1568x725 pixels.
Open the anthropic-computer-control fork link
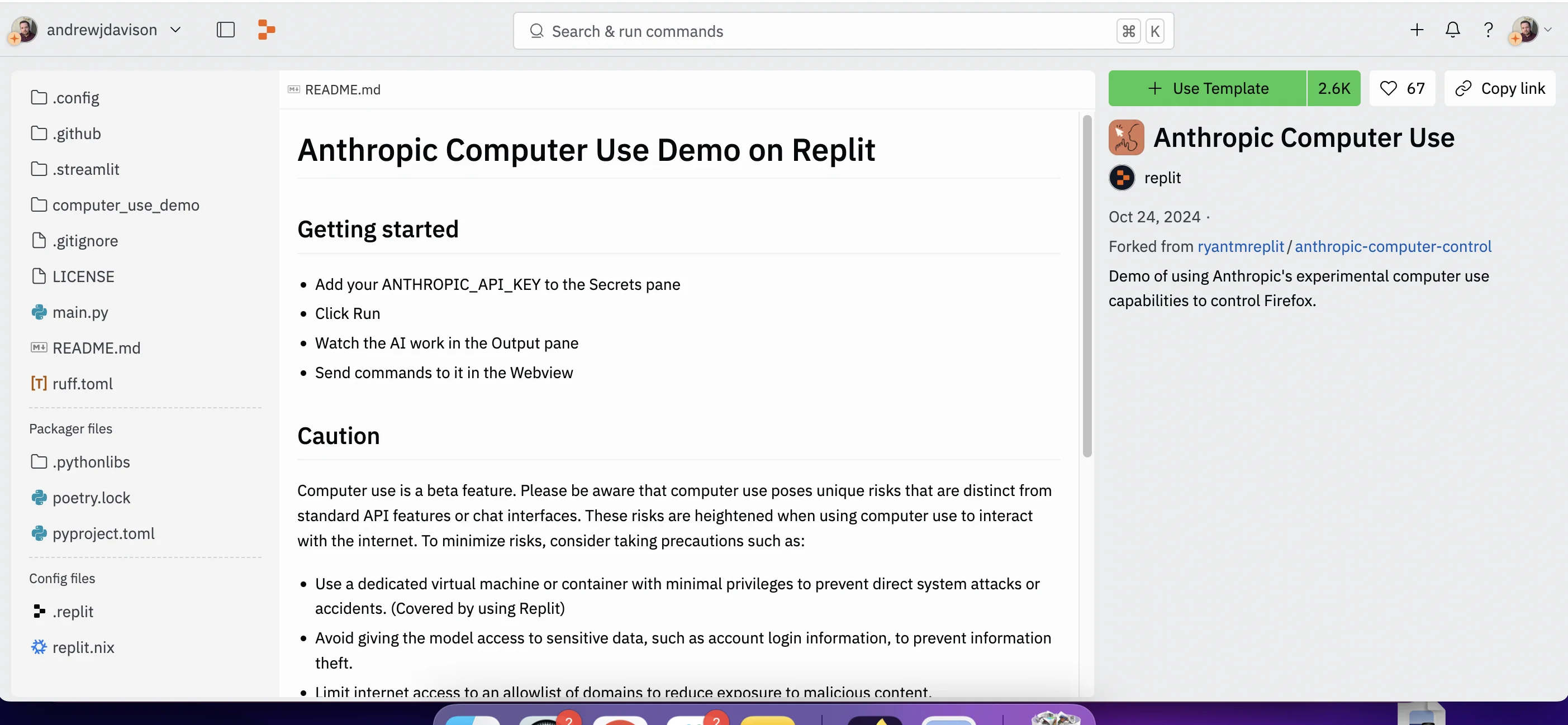pos(1393,247)
